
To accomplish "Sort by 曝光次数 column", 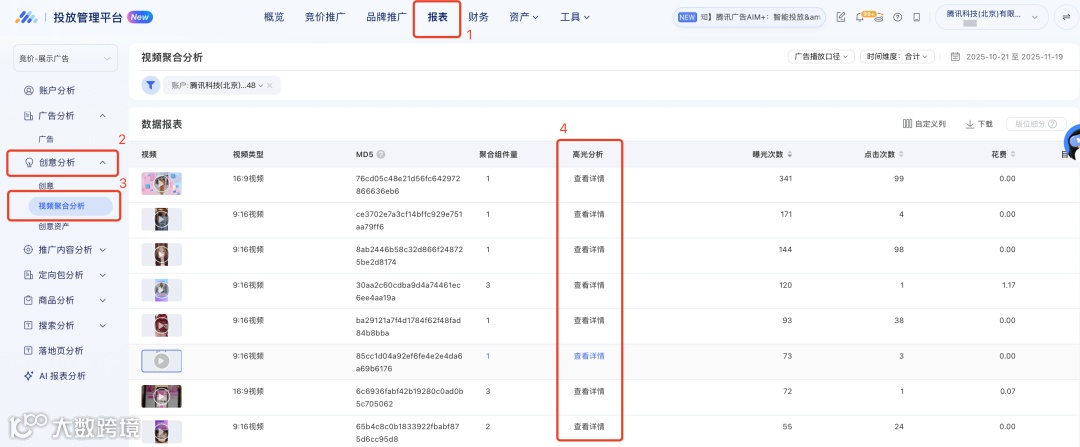I will (790, 154).
